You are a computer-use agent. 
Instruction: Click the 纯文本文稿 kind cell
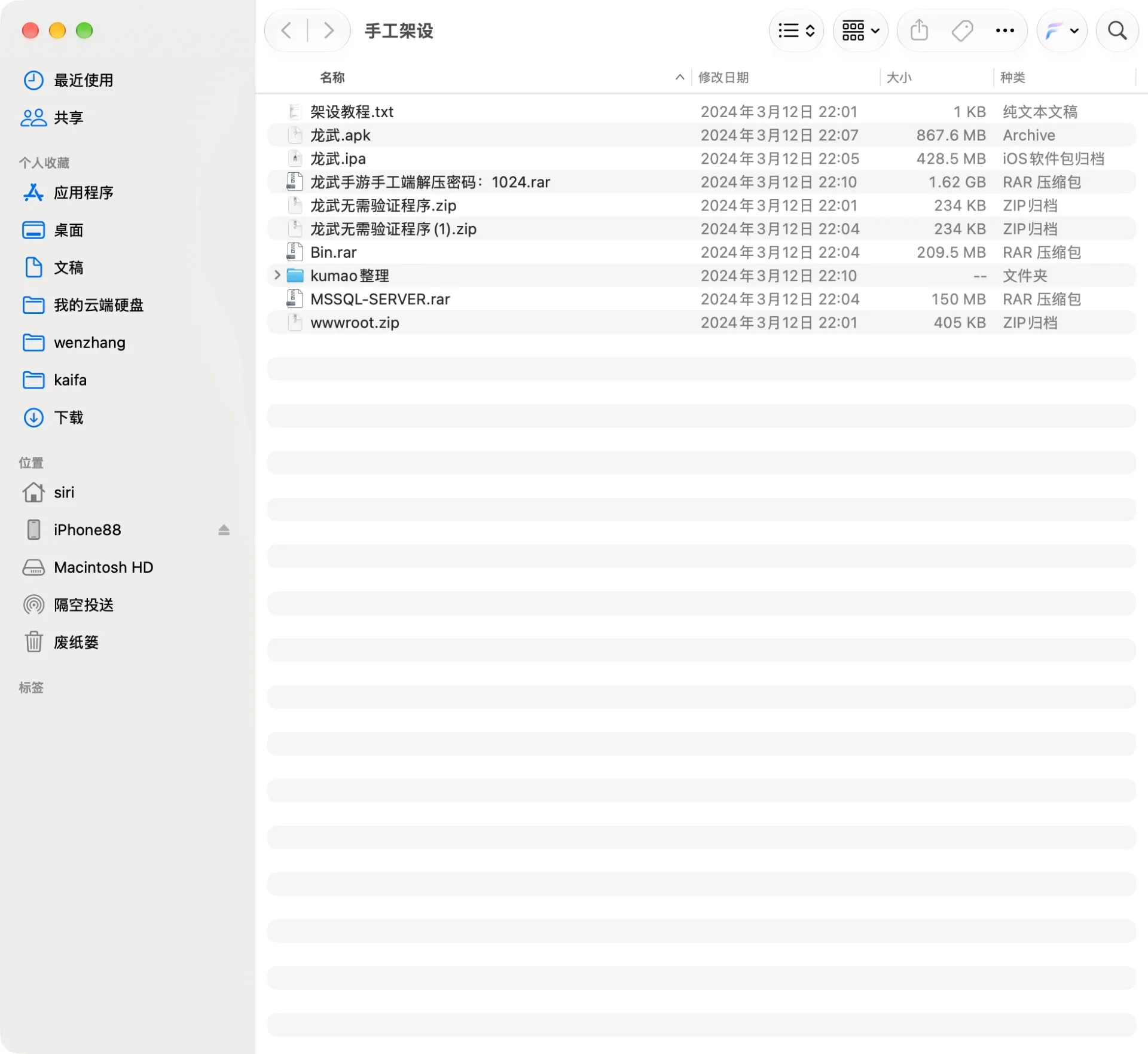click(1040, 112)
